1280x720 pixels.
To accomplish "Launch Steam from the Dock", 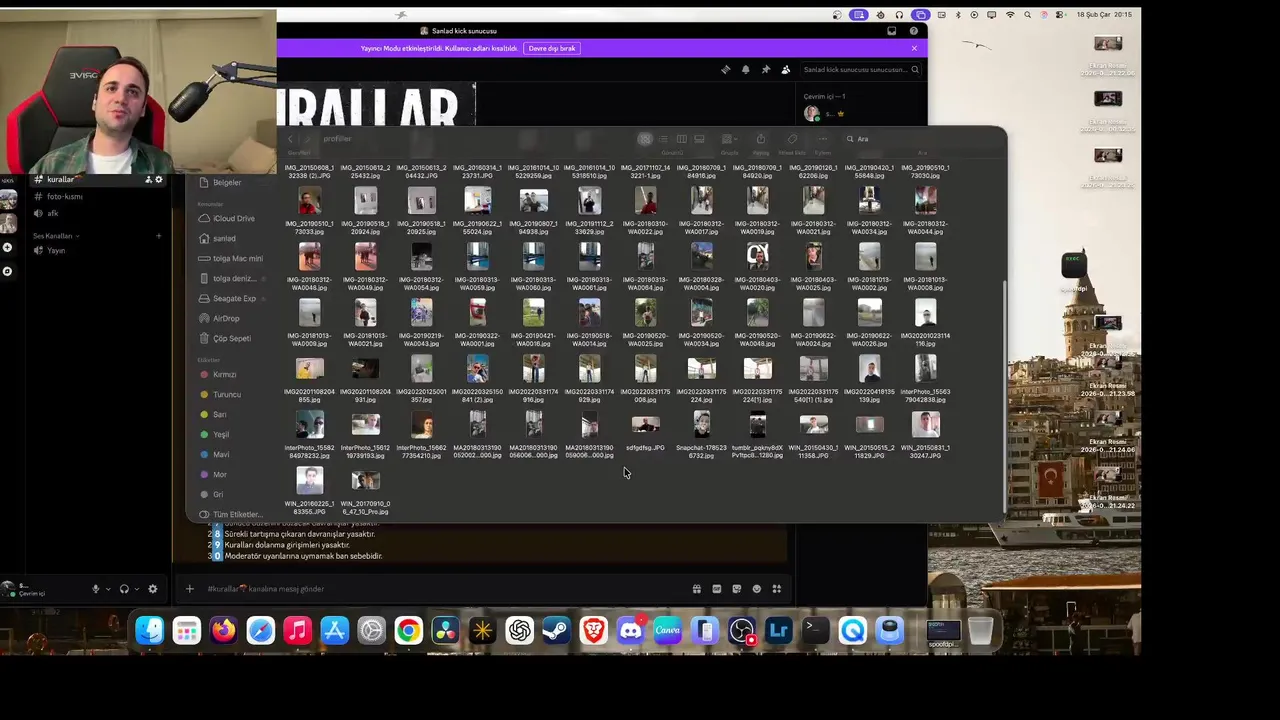I will [x=557, y=630].
